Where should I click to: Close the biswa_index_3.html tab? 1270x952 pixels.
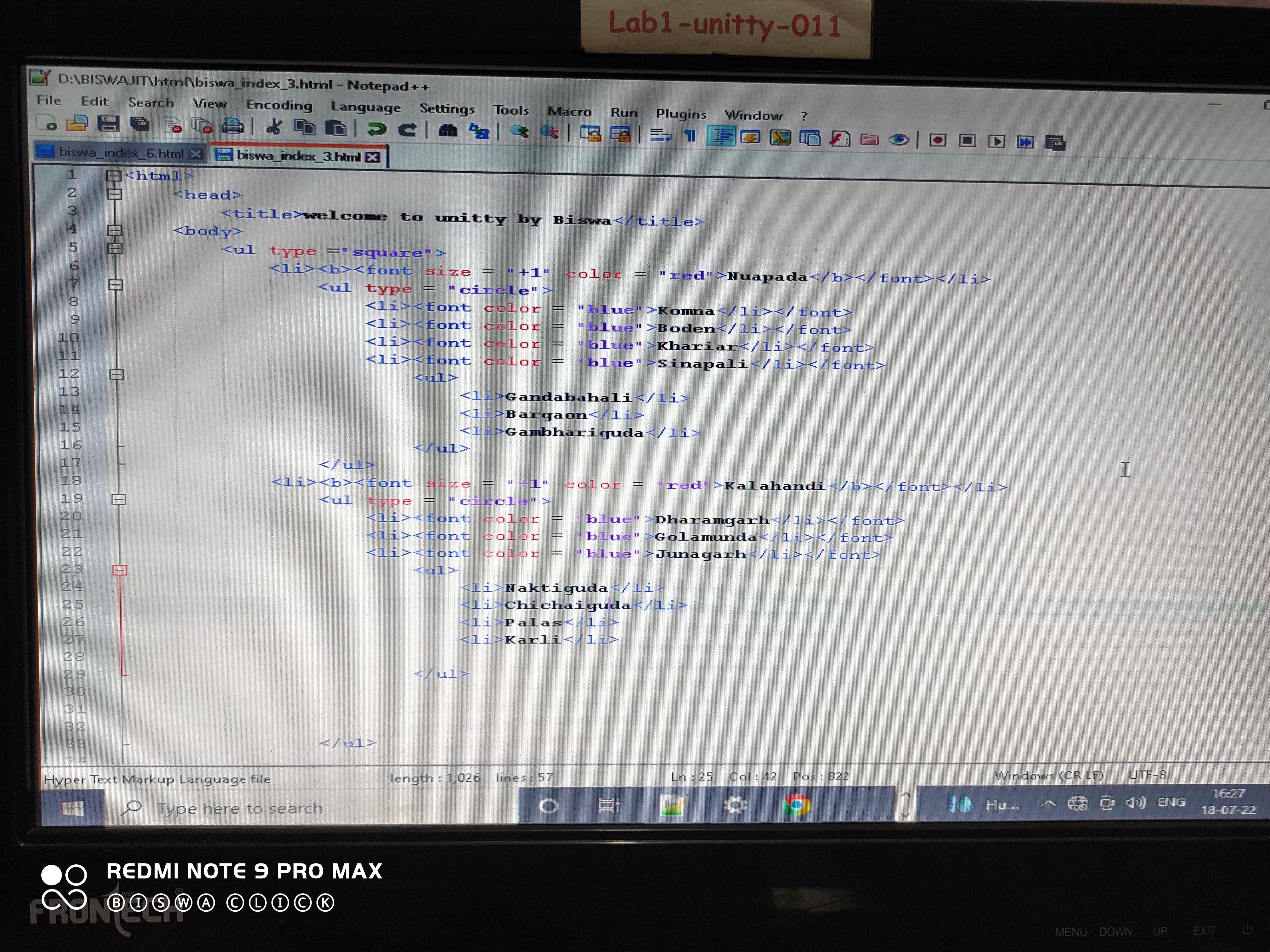point(373,157)
